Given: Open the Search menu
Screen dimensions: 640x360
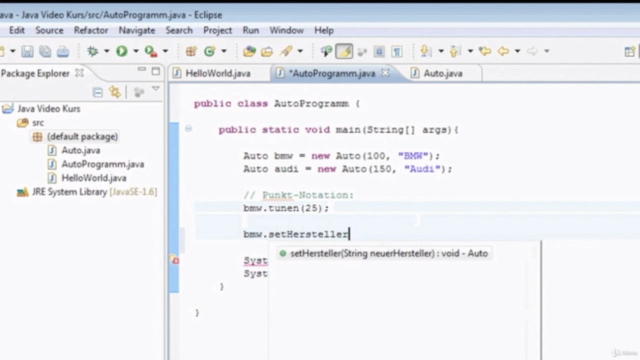Looking at the screenshot, I should tap(179, 30).
